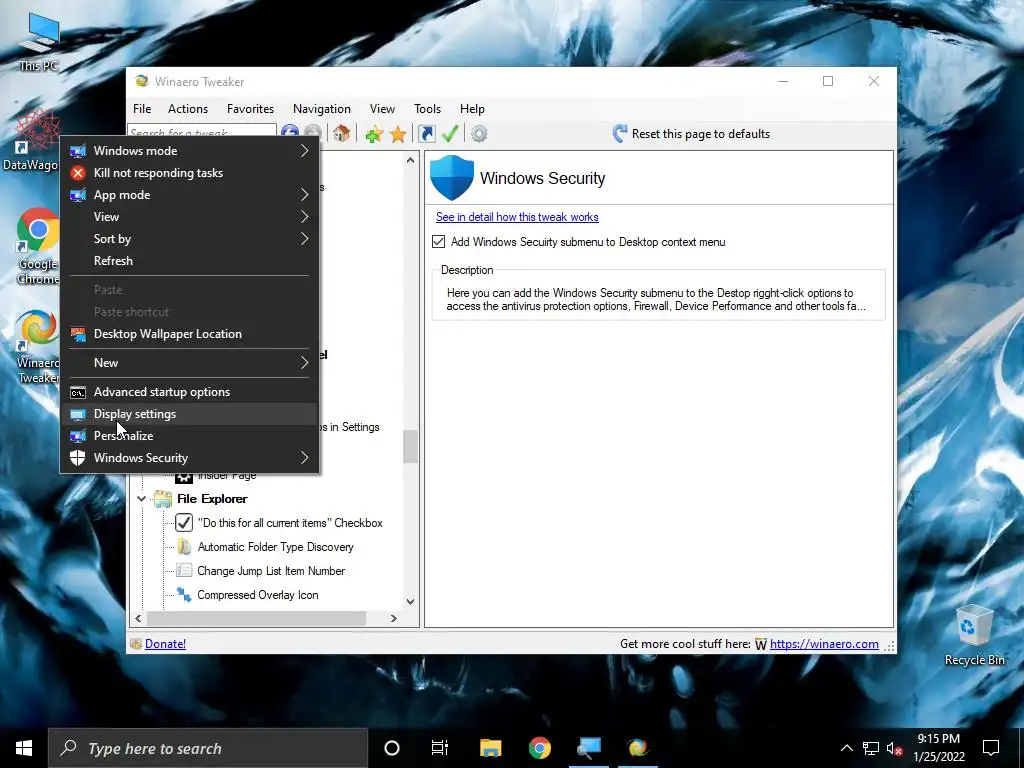The width and height of the screenshot is (1024, 768).
Task: Open the This PC desktop icon
Action: click(39, 43)
